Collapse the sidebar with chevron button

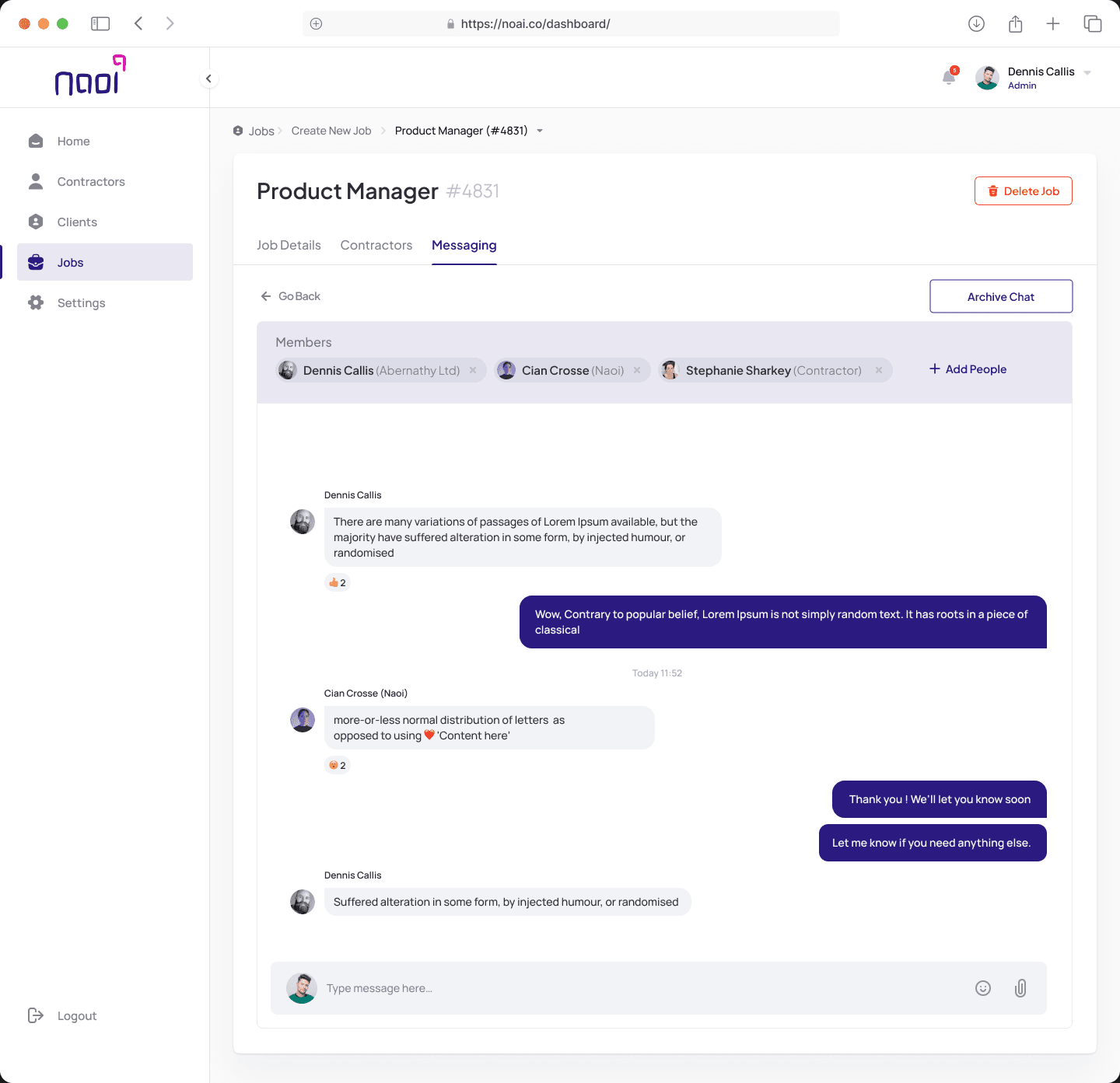pos(208,79)
